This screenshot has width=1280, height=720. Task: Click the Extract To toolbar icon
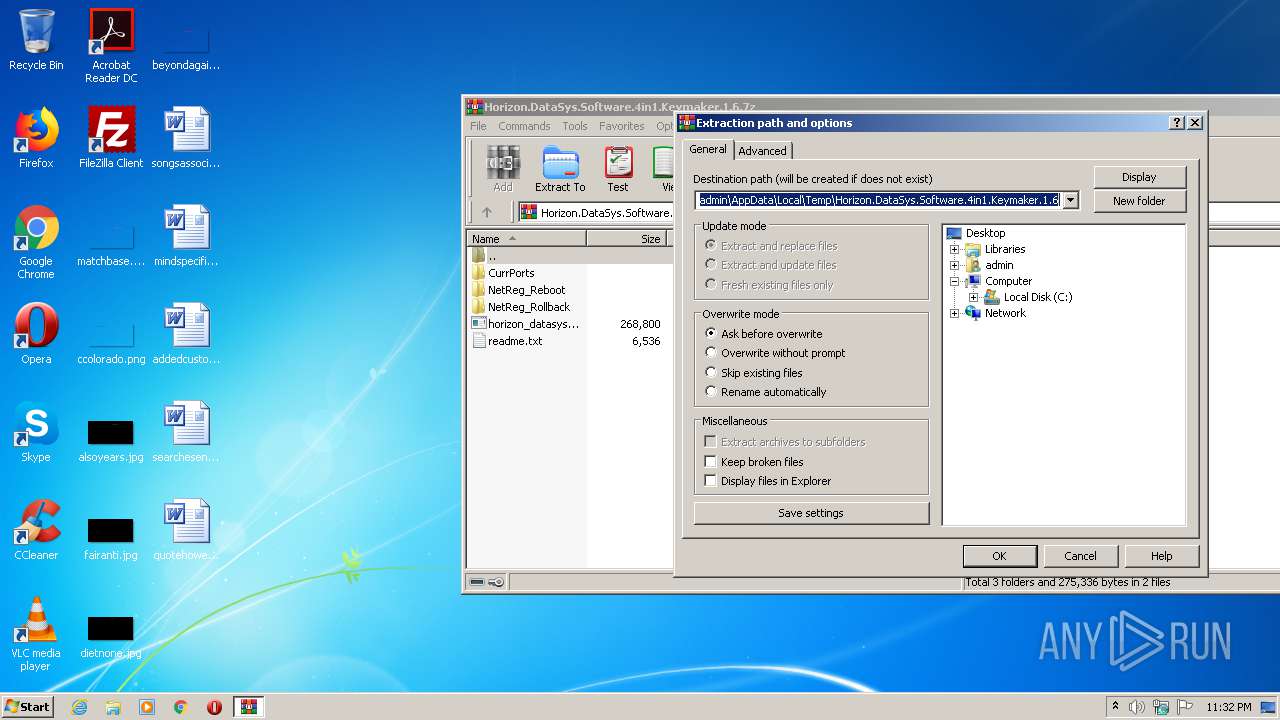coord(560,169)
